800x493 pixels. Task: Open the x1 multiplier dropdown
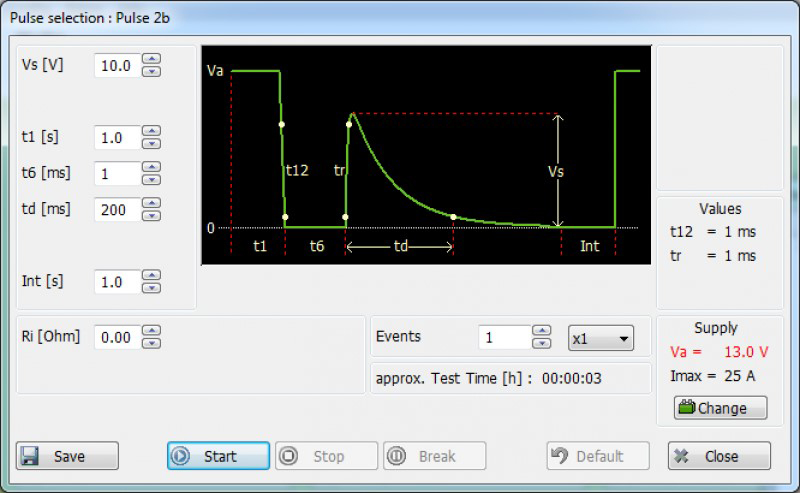tap(601, 338)
